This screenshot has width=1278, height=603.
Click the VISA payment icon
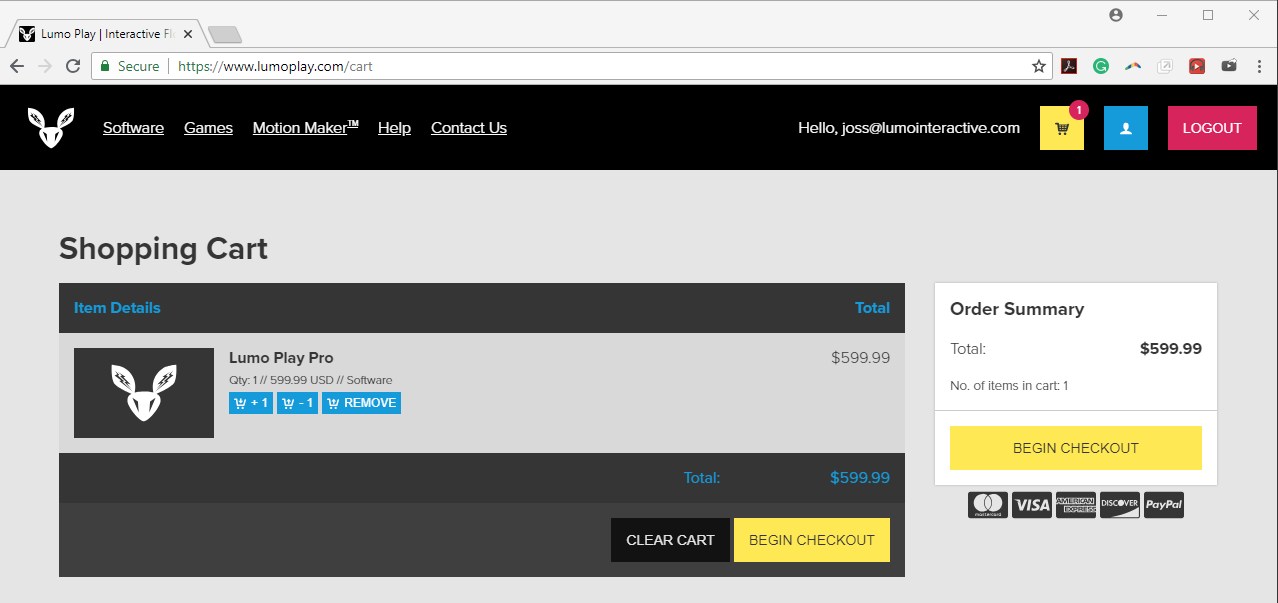[x=1032, y=505]
